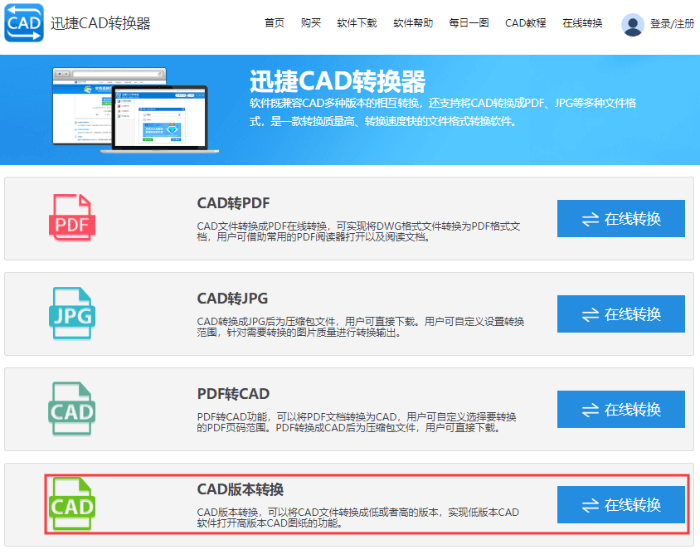
Task: Start 在线转换 for PDF转CAD
Action: [621, 409]
